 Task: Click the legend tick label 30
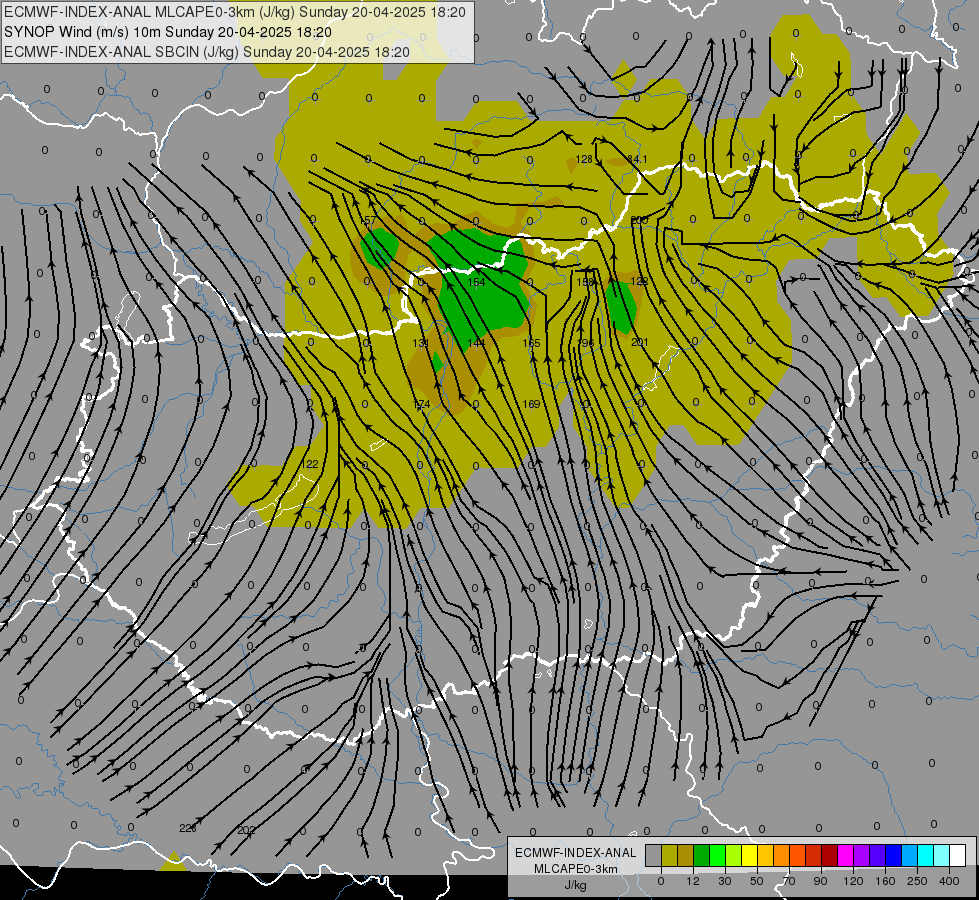point(725,881)
